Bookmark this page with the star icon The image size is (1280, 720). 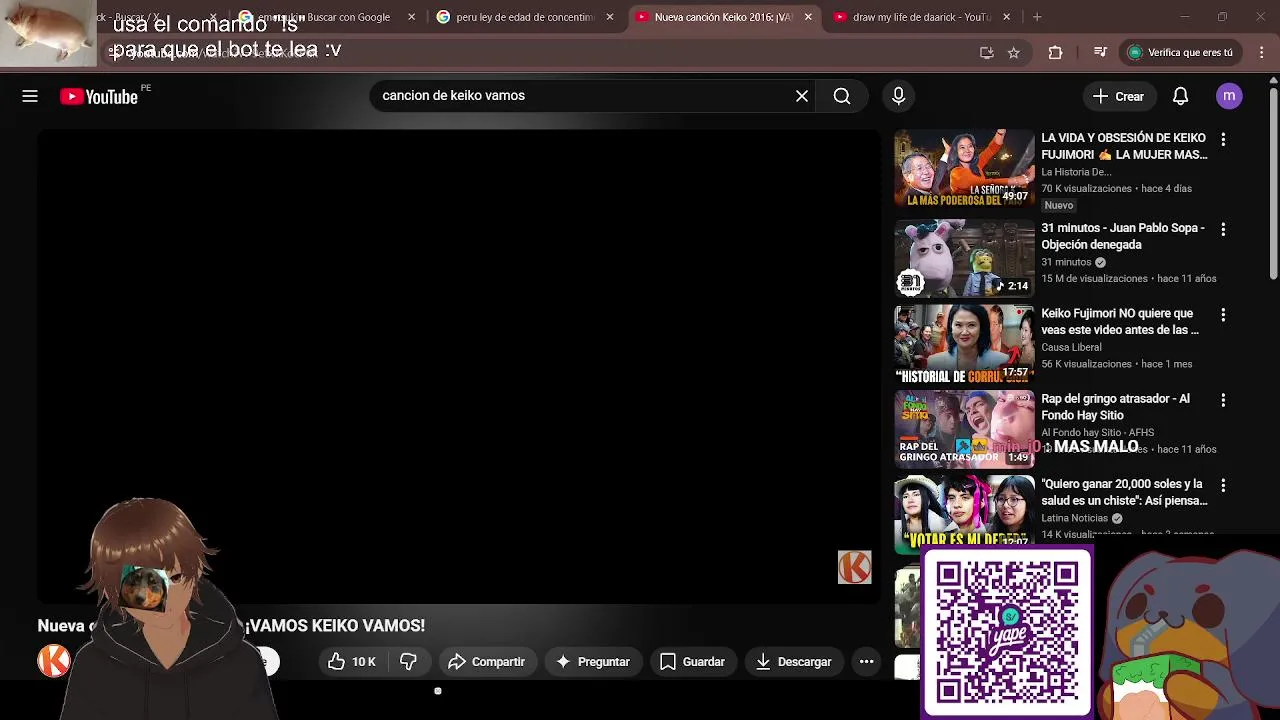pyautogui.click(x=1014, y=52)
